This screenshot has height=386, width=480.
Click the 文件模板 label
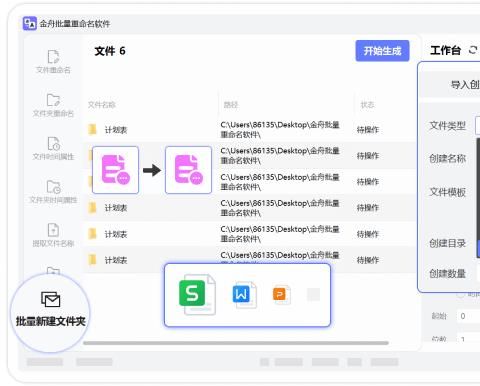coord(447,192)
